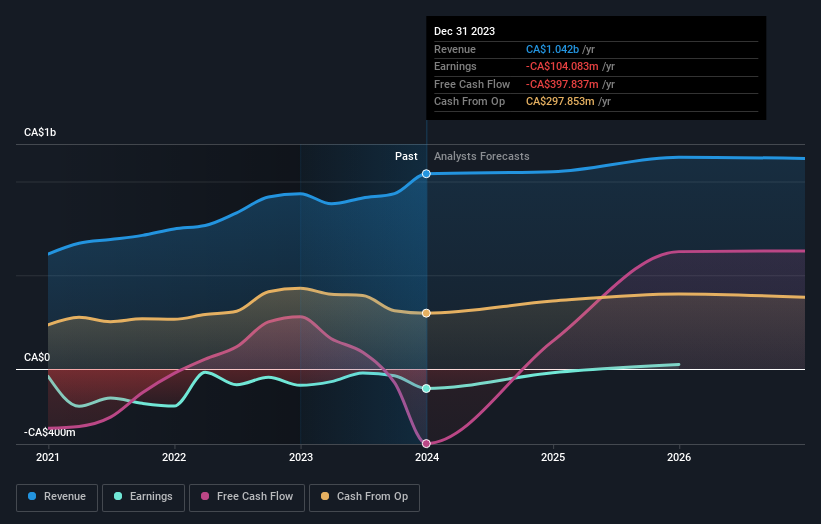Click the CA$0 y-axis label
Viewport: 821px width, 524px height.
point(37,358)
